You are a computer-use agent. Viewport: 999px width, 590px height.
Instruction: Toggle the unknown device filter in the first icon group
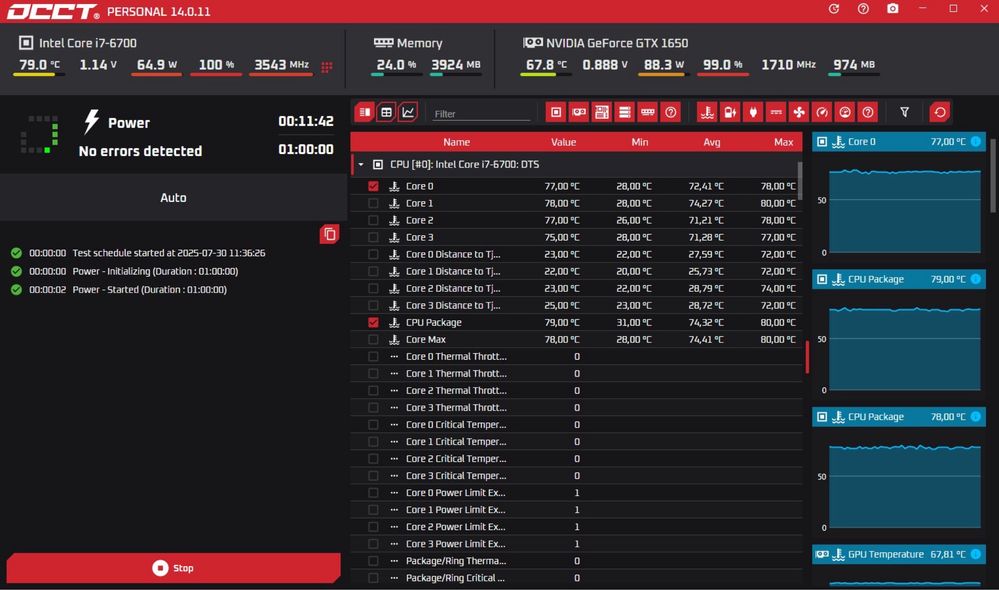(x=671, y=112)
